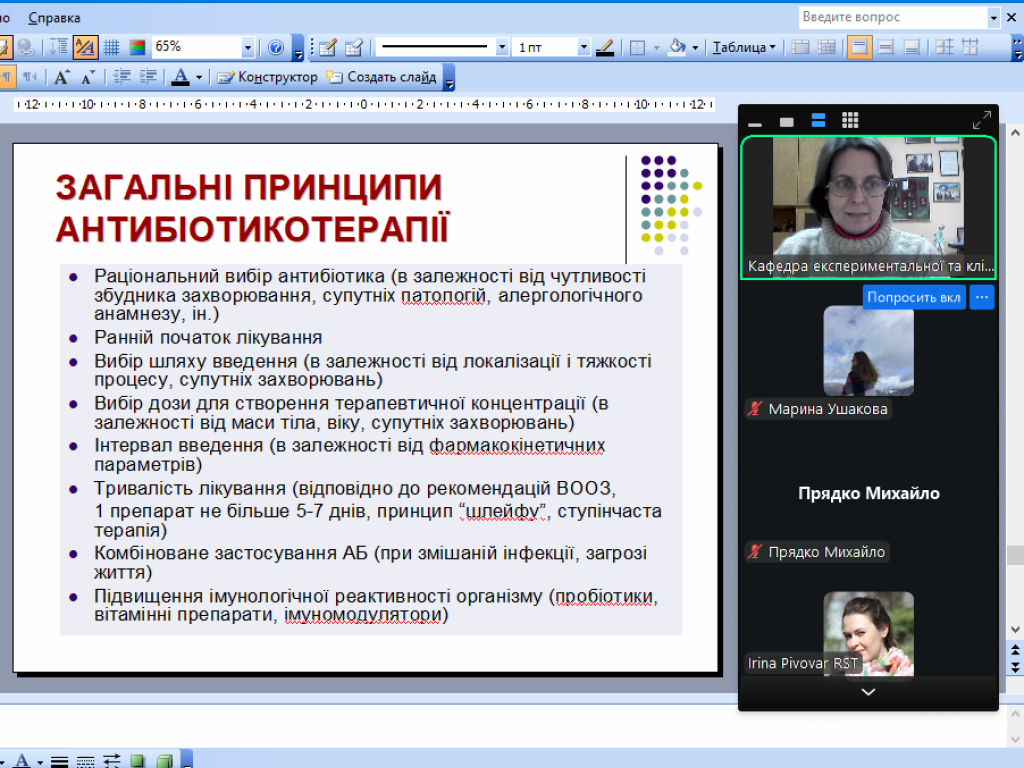Click the decrease font size icon
Viewport: 1024px width, 768px height.
click(88, 77)
